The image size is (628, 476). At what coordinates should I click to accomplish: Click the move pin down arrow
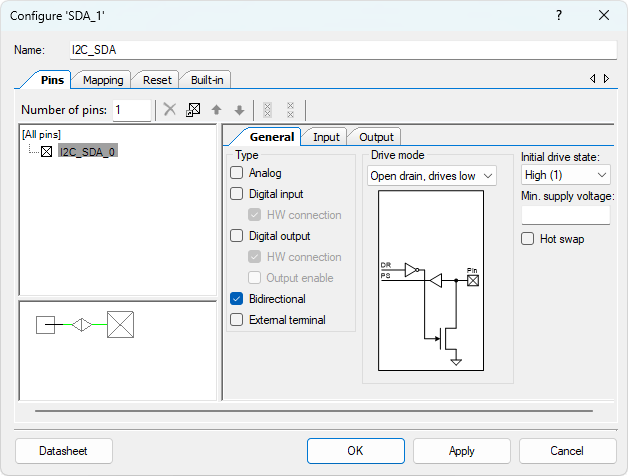[239, 110]
